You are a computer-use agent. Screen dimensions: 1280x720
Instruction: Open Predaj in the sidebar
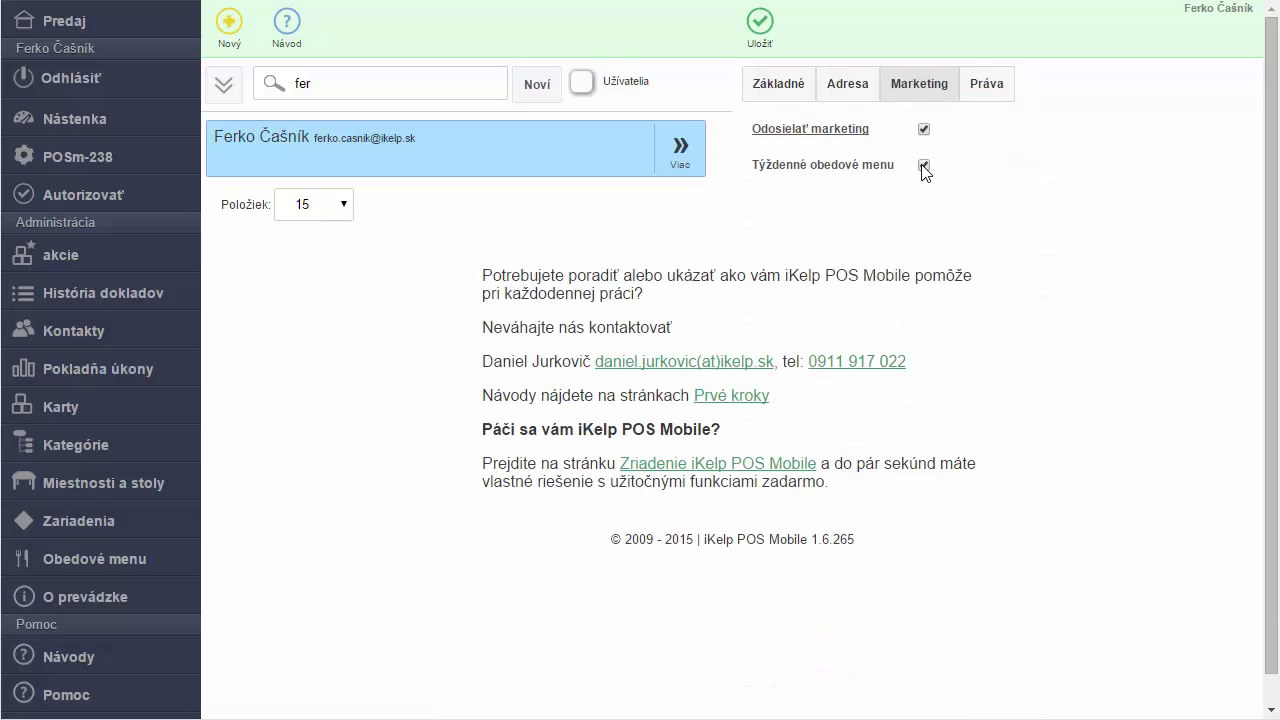[x=100, y=20]
